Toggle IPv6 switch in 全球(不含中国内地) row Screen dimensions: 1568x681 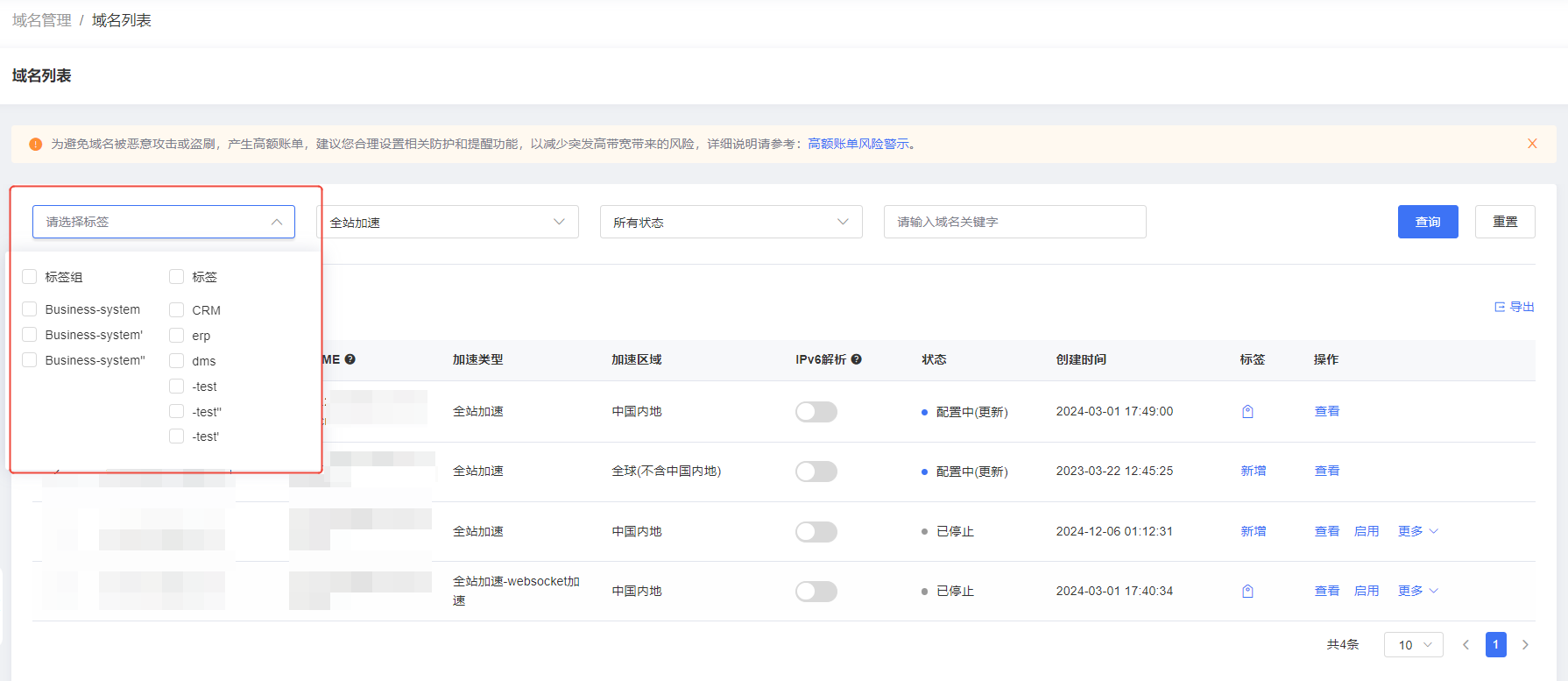pyautogui.click(x=816, y=472)
